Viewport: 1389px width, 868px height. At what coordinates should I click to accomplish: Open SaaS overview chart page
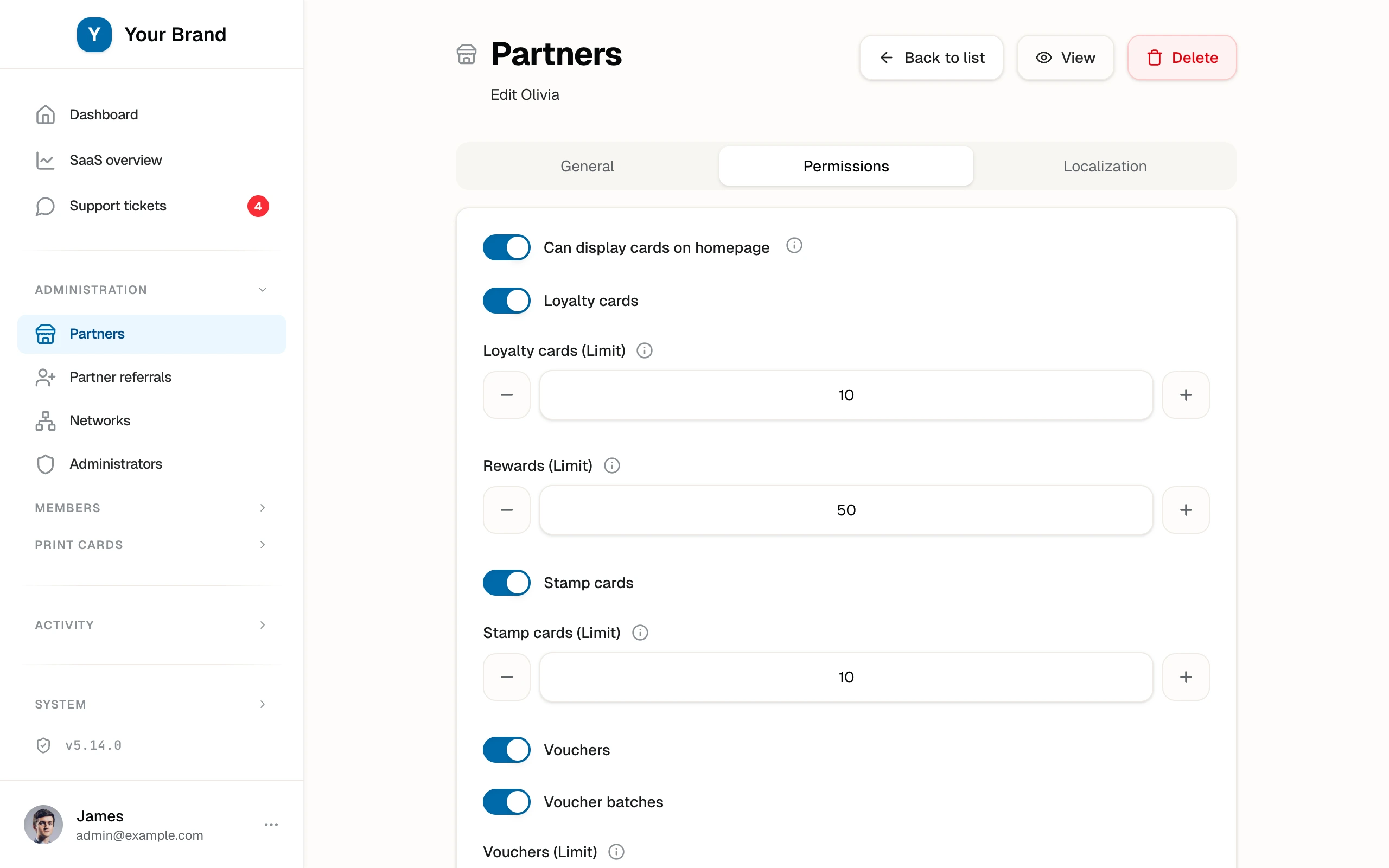[151, 160]
